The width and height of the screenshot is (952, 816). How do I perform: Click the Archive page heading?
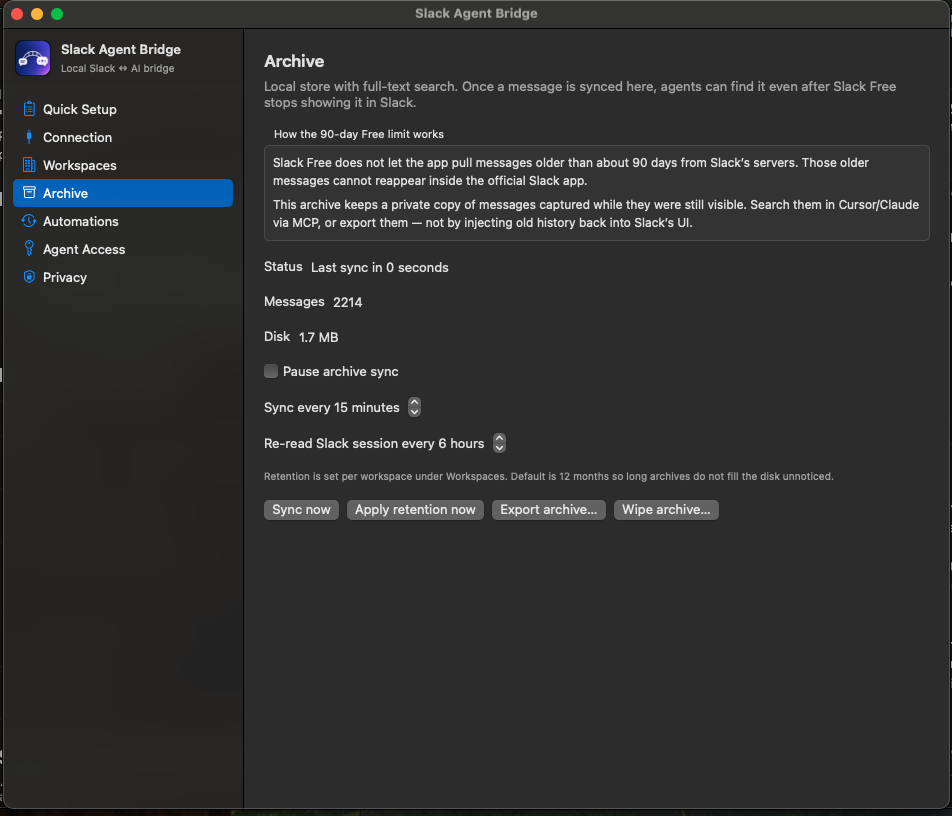[294, 61]
